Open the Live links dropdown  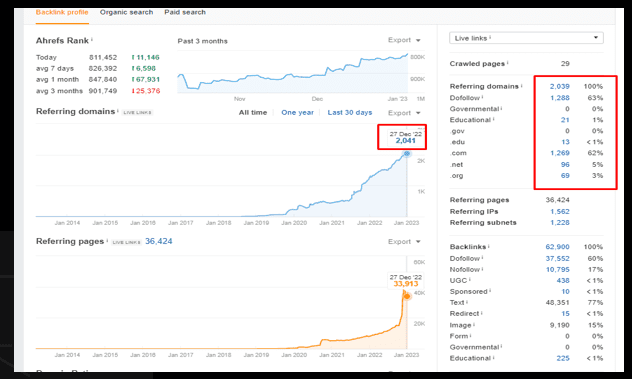click(526, 38)
